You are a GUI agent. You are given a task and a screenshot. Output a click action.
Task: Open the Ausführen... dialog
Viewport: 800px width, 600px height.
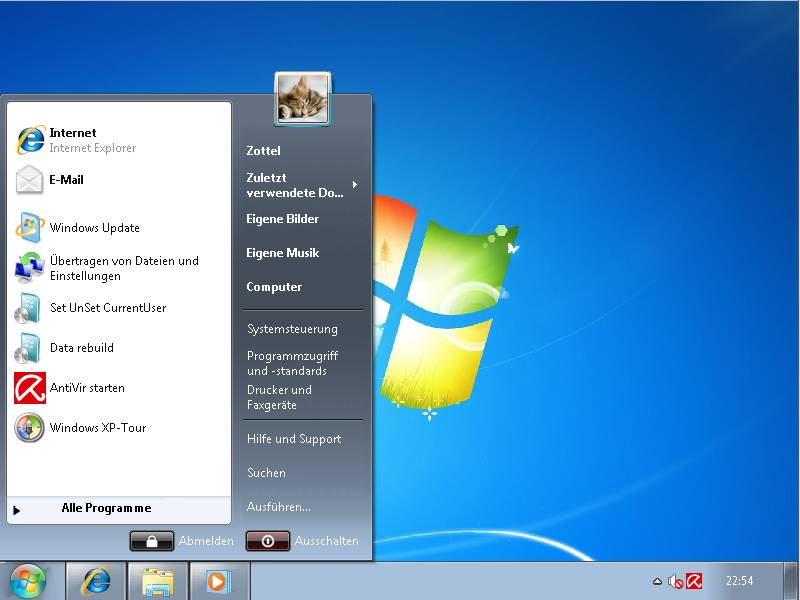(279, 507)
